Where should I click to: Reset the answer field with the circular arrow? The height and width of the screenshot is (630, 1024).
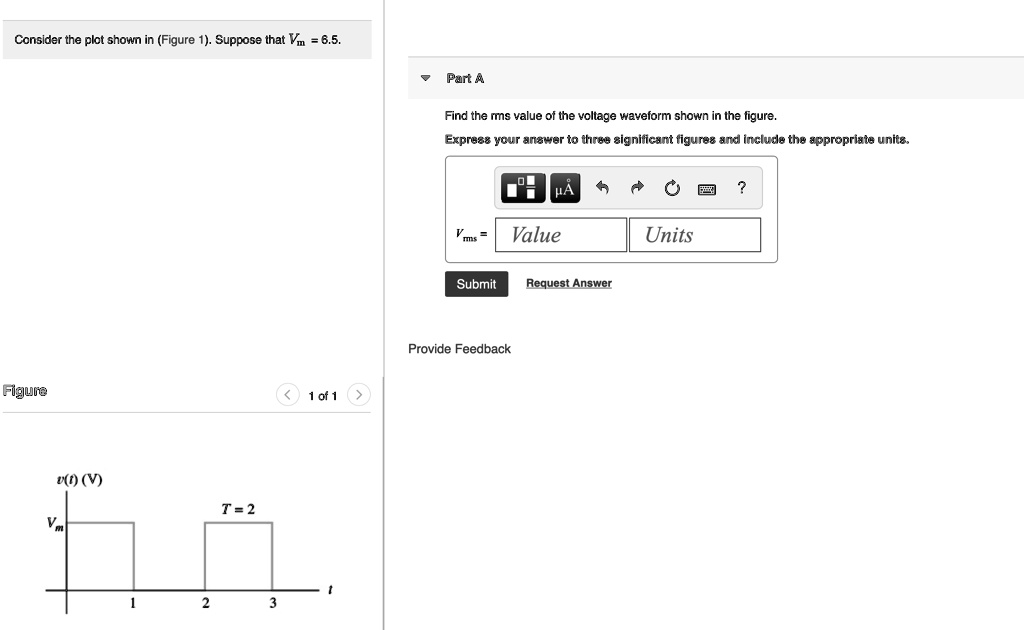pos(671,187)
